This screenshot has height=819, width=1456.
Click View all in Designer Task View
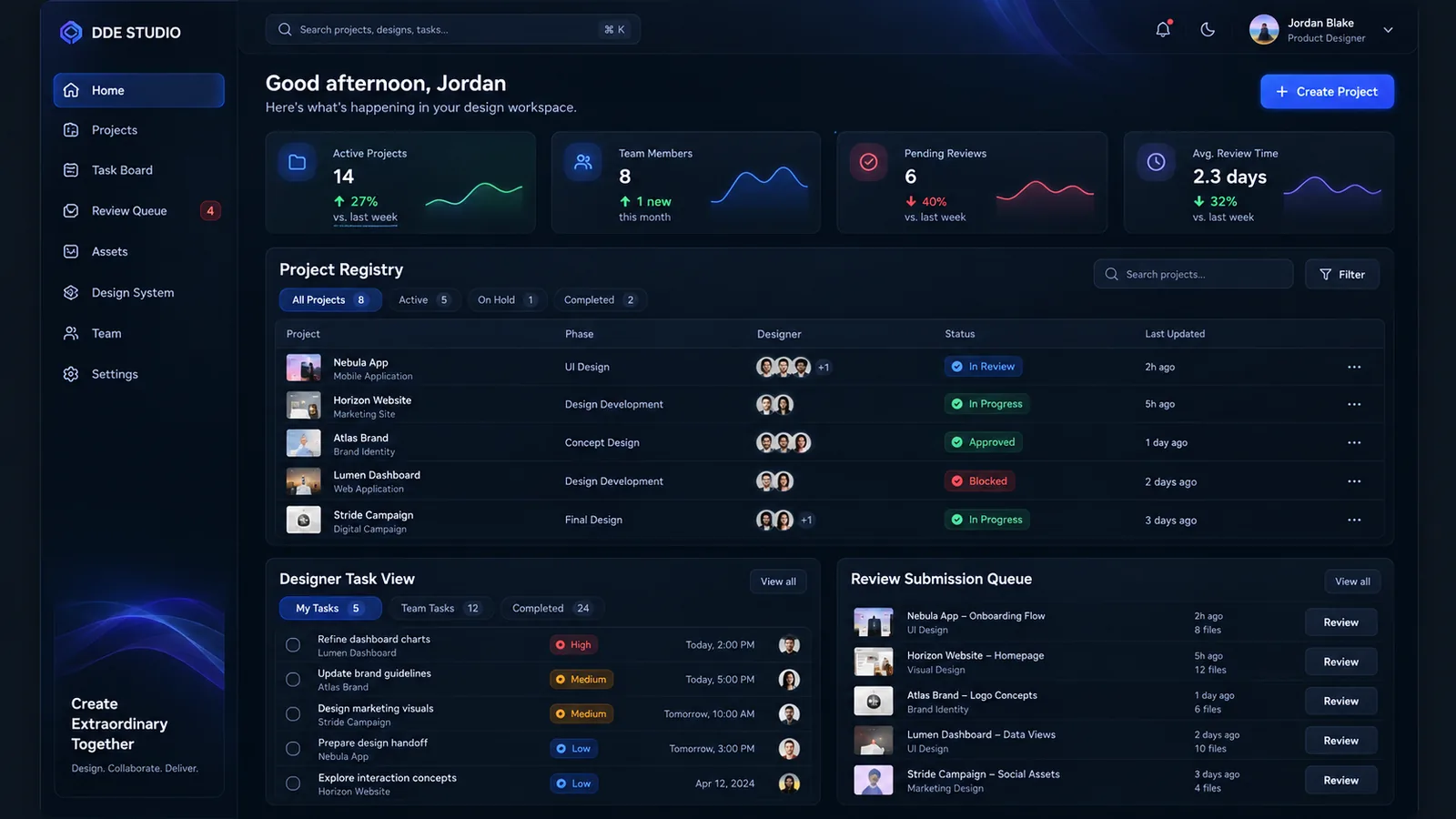click(x=778, y=581)
